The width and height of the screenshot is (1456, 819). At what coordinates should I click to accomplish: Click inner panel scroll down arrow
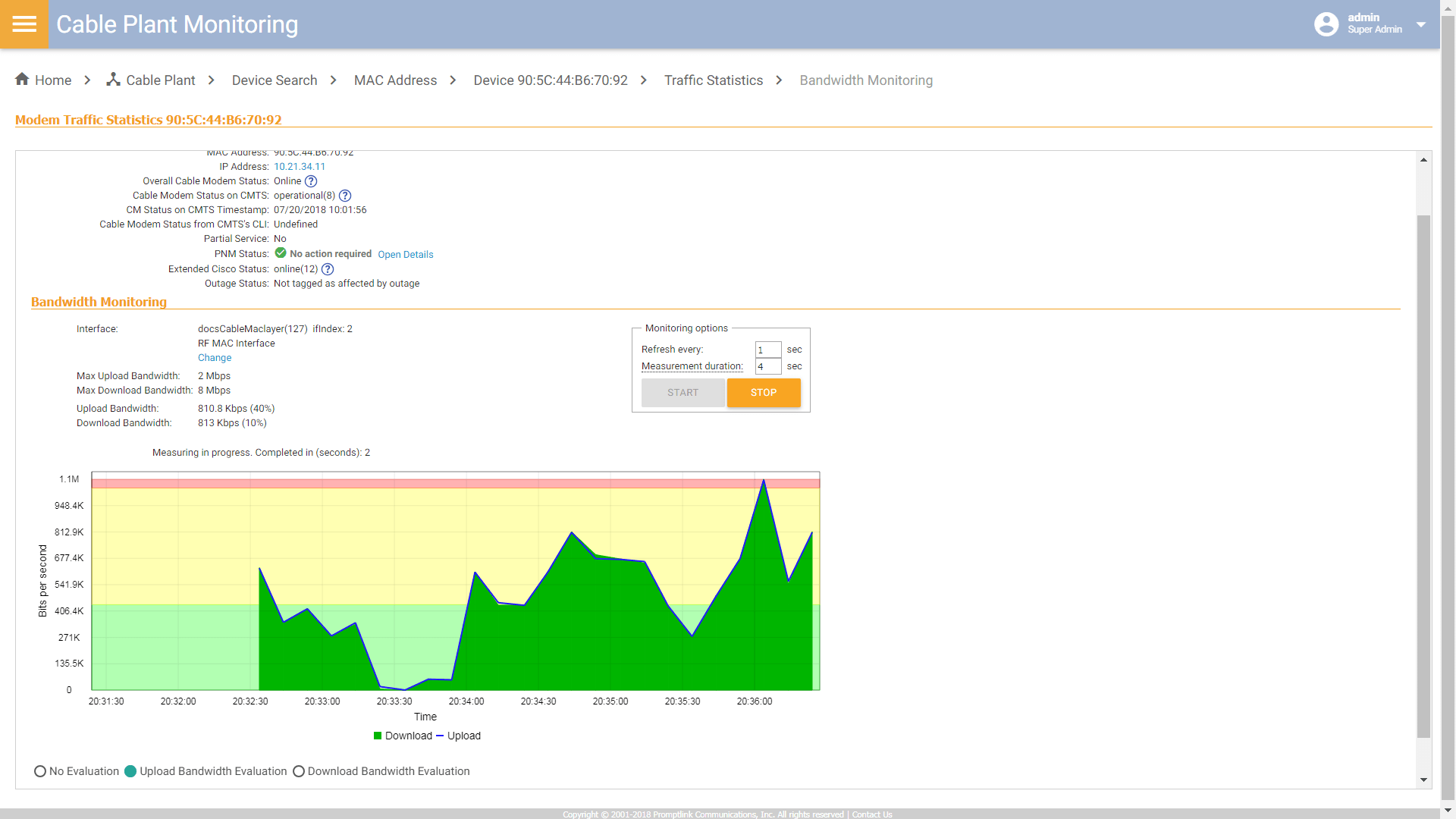(x=1423, y=780)
